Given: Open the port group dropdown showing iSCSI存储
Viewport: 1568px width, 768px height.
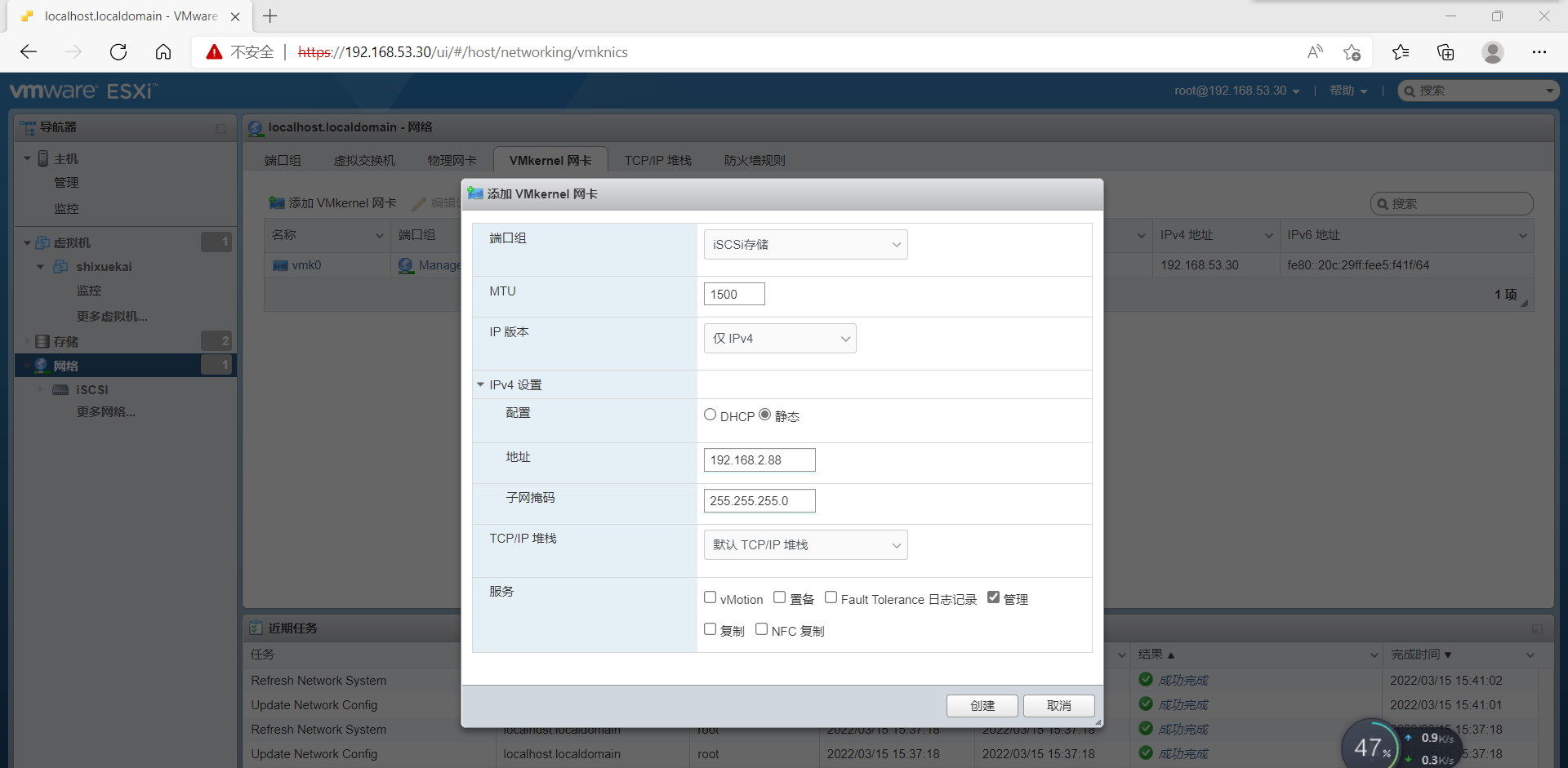Looking at the screenshot, I should pos(805,245).
